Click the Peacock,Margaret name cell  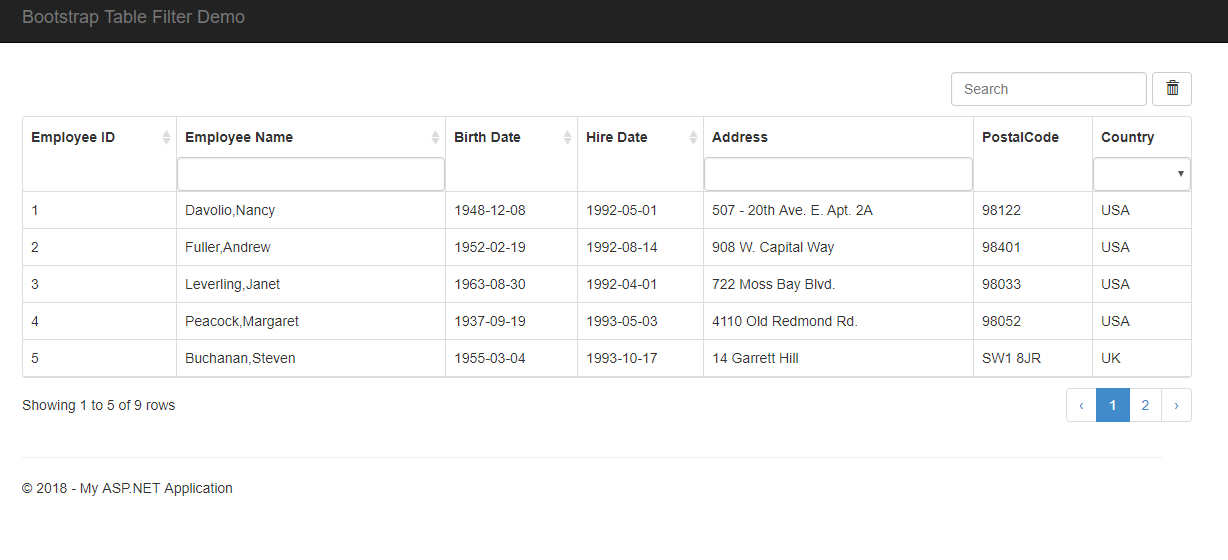point(242,321)
